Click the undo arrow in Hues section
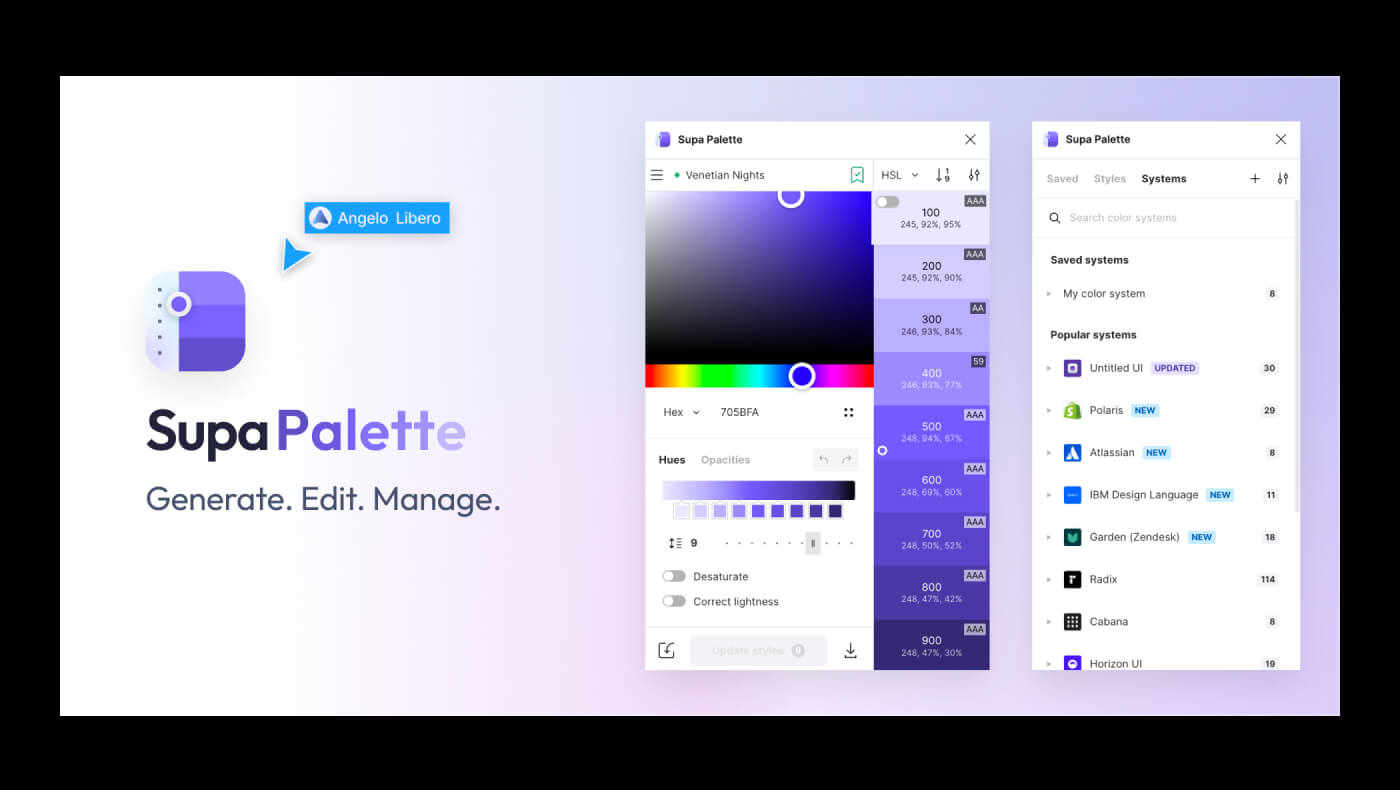1400x790 pixels. tap(824, 460)
